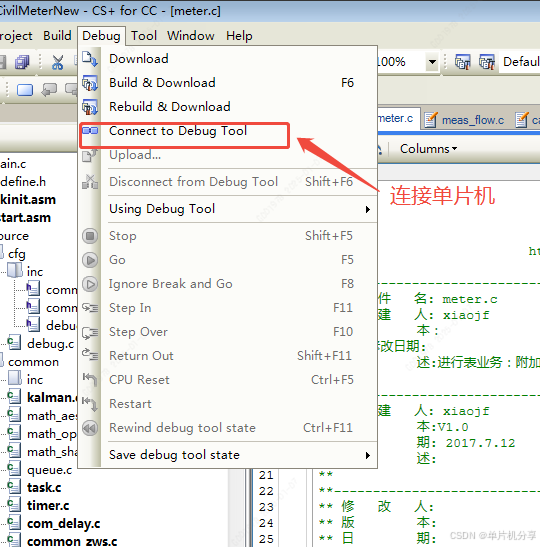Select the inc folder under common
The image size is (540, 547).
coord(35,380)
